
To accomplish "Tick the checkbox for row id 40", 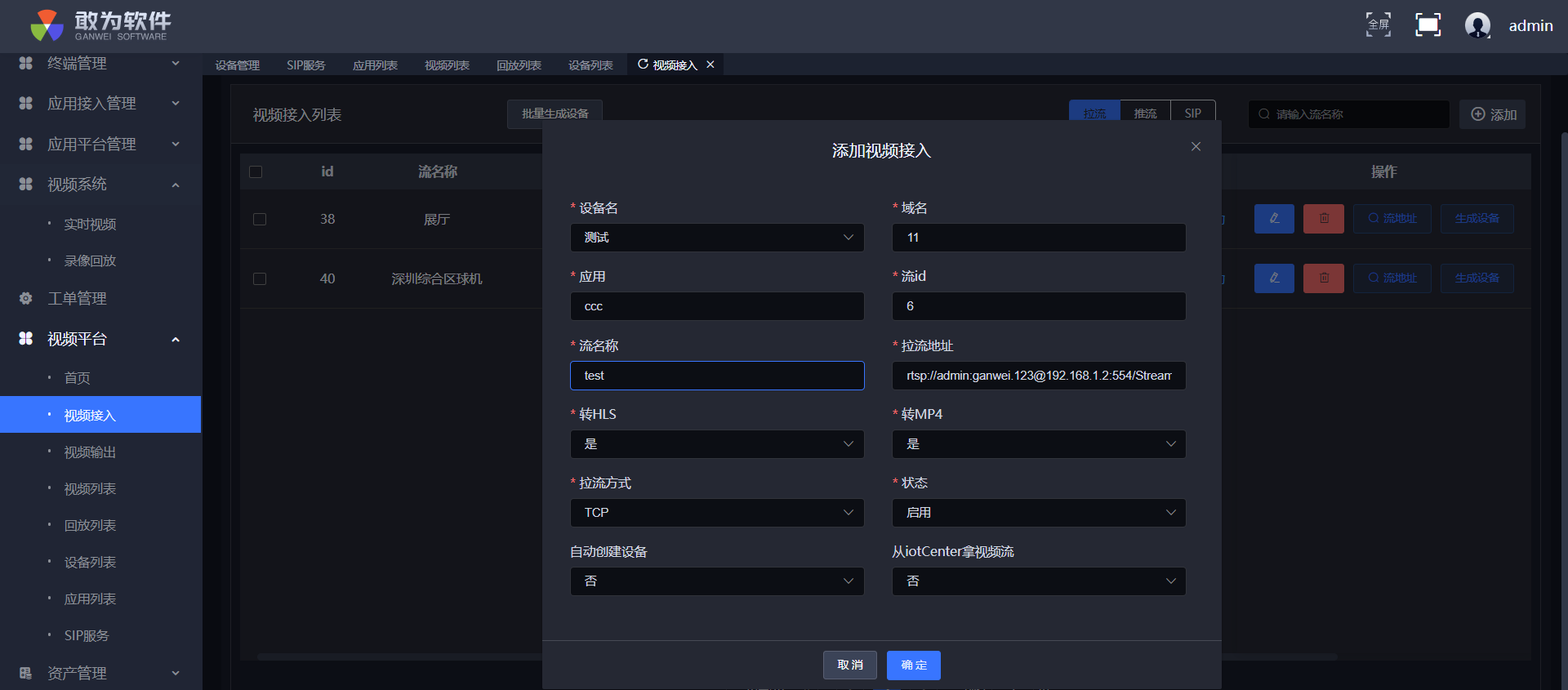I will (x=260, y=279).
